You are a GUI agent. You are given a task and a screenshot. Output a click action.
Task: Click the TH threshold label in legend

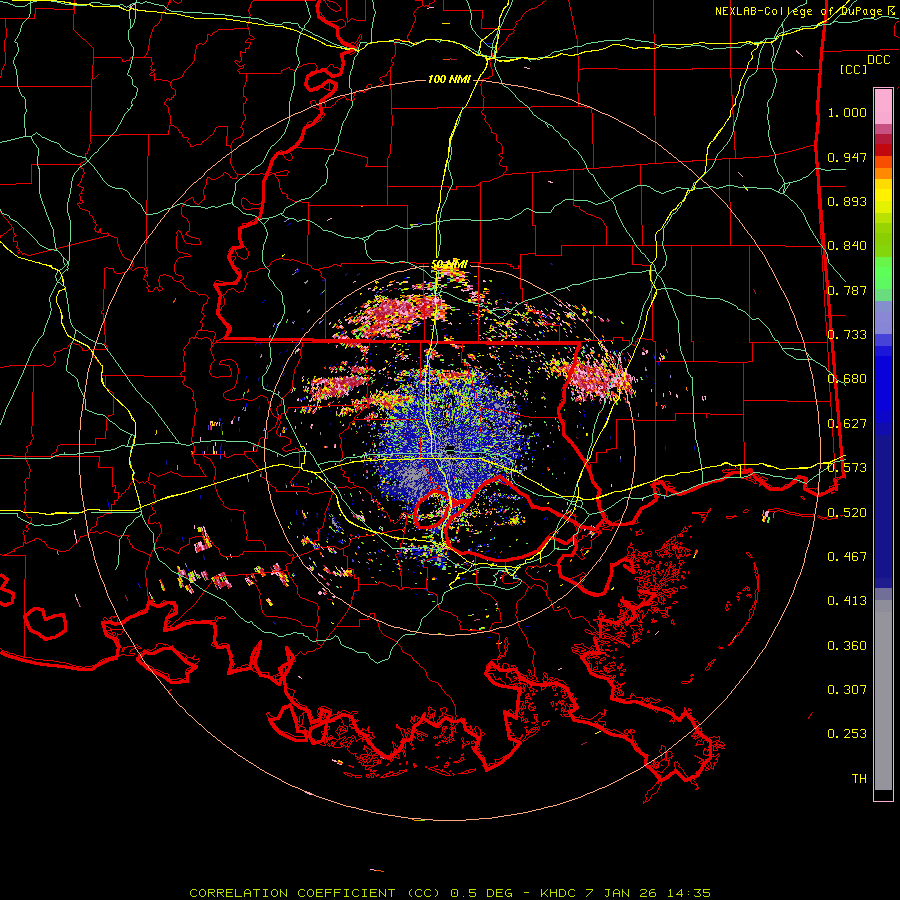[x=859, y=779]
